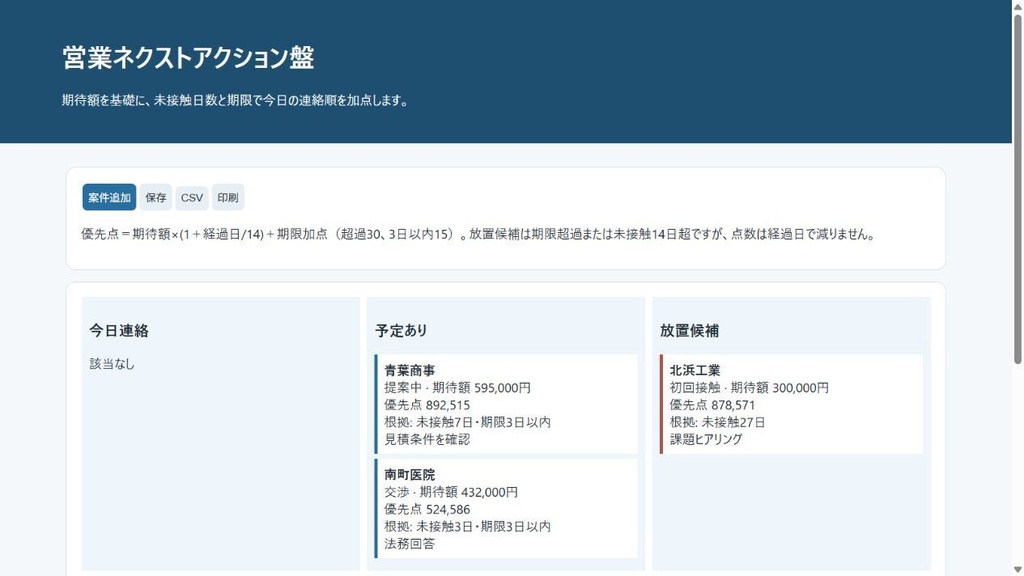Image resolution: width=1024 pixels, height=576 pixels.
Task: Click 優先点 524,586 value
Action: click(427, 509)
